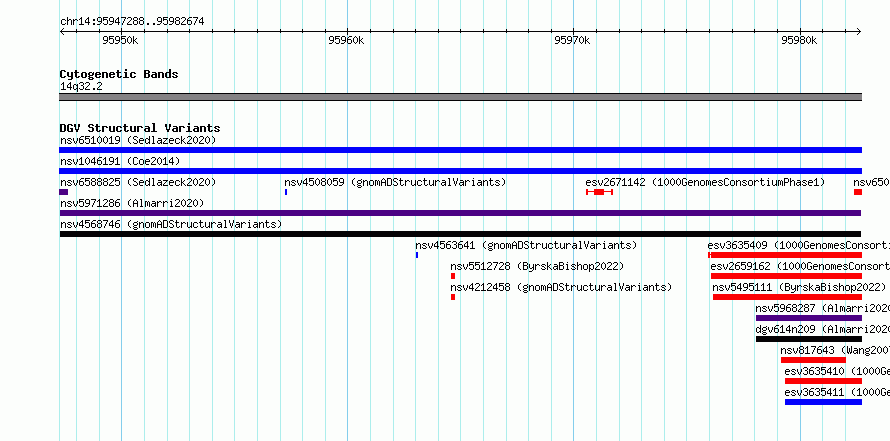
Task: Click the red glyph below esv2671142
Action: [599, 192]
